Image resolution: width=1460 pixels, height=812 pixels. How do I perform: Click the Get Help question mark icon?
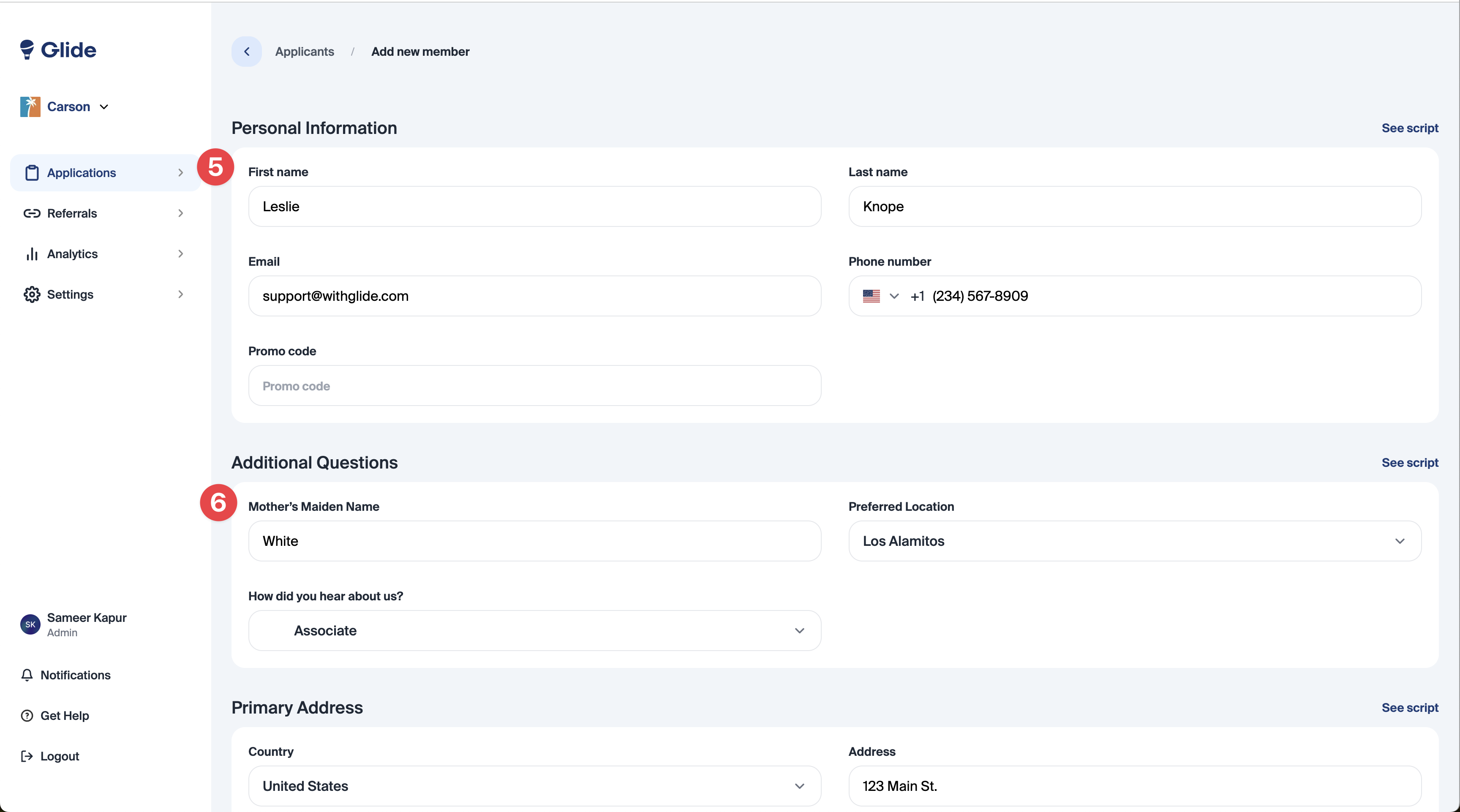[27, 716]
